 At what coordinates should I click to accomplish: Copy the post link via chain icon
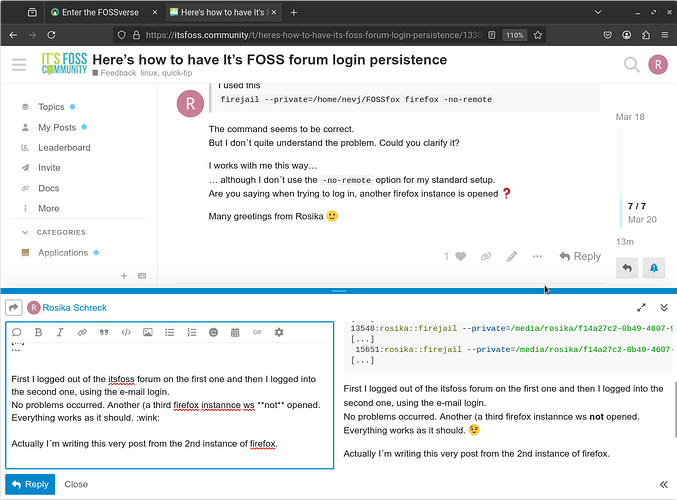pos(486,256)
